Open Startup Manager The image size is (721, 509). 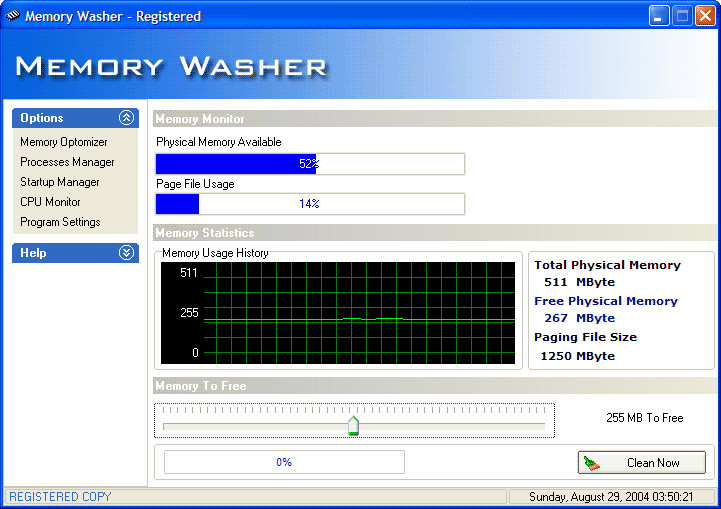(x=60, y=182)
